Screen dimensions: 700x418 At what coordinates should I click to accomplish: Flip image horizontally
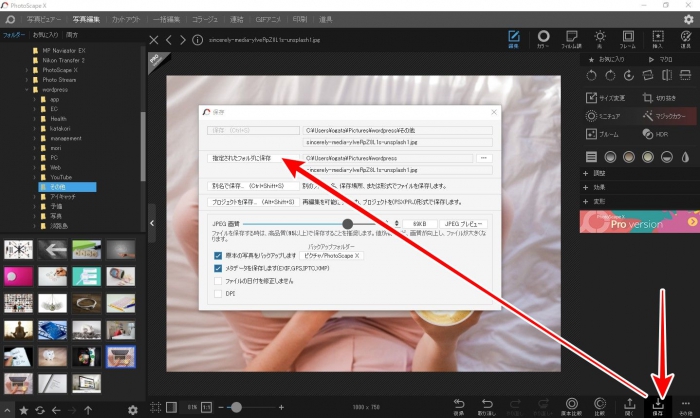point(667,75)
